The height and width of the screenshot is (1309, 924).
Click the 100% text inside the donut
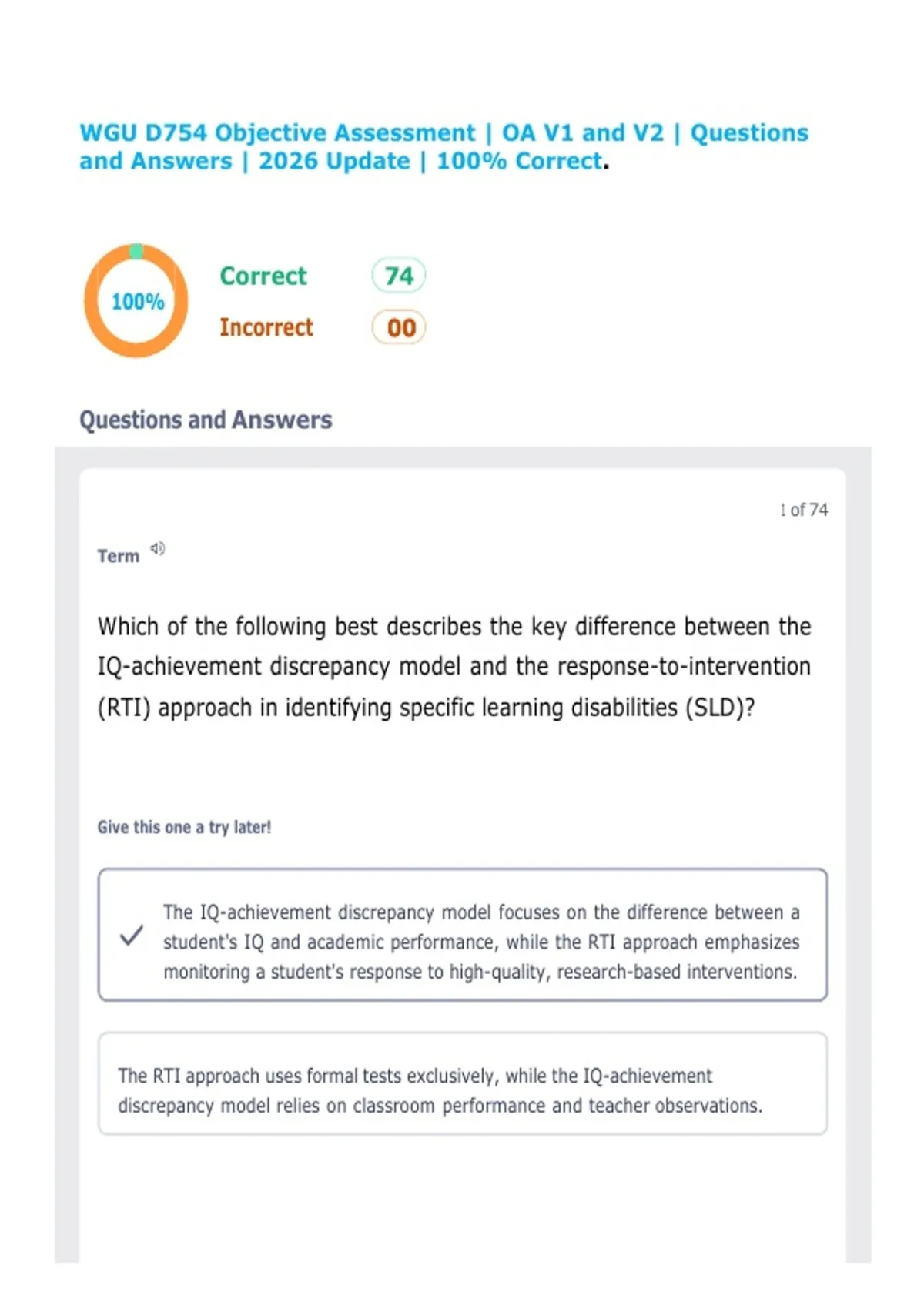tap(138, 301)
